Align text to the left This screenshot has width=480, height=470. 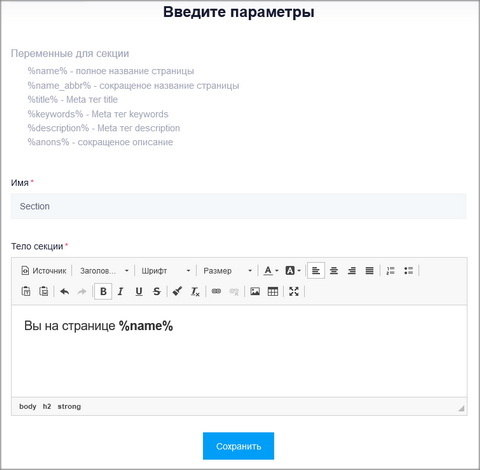[316, 271]
